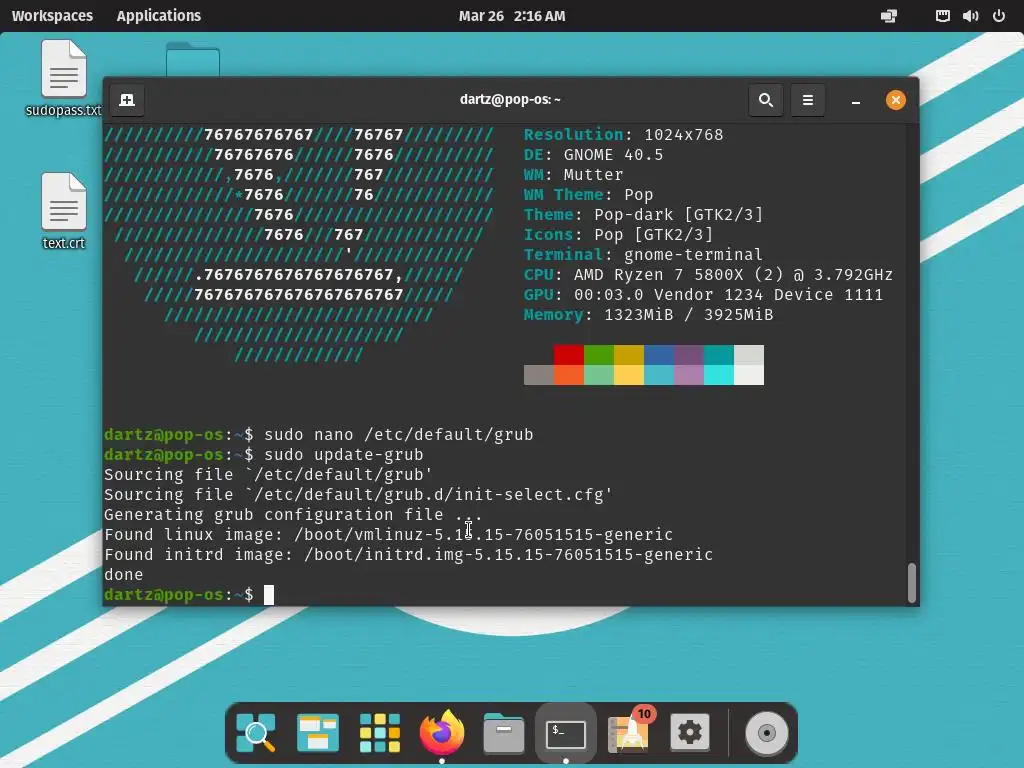Open the terminal hamburger menu
This screenshot has width=1024, height=768.
coord(808,100)
